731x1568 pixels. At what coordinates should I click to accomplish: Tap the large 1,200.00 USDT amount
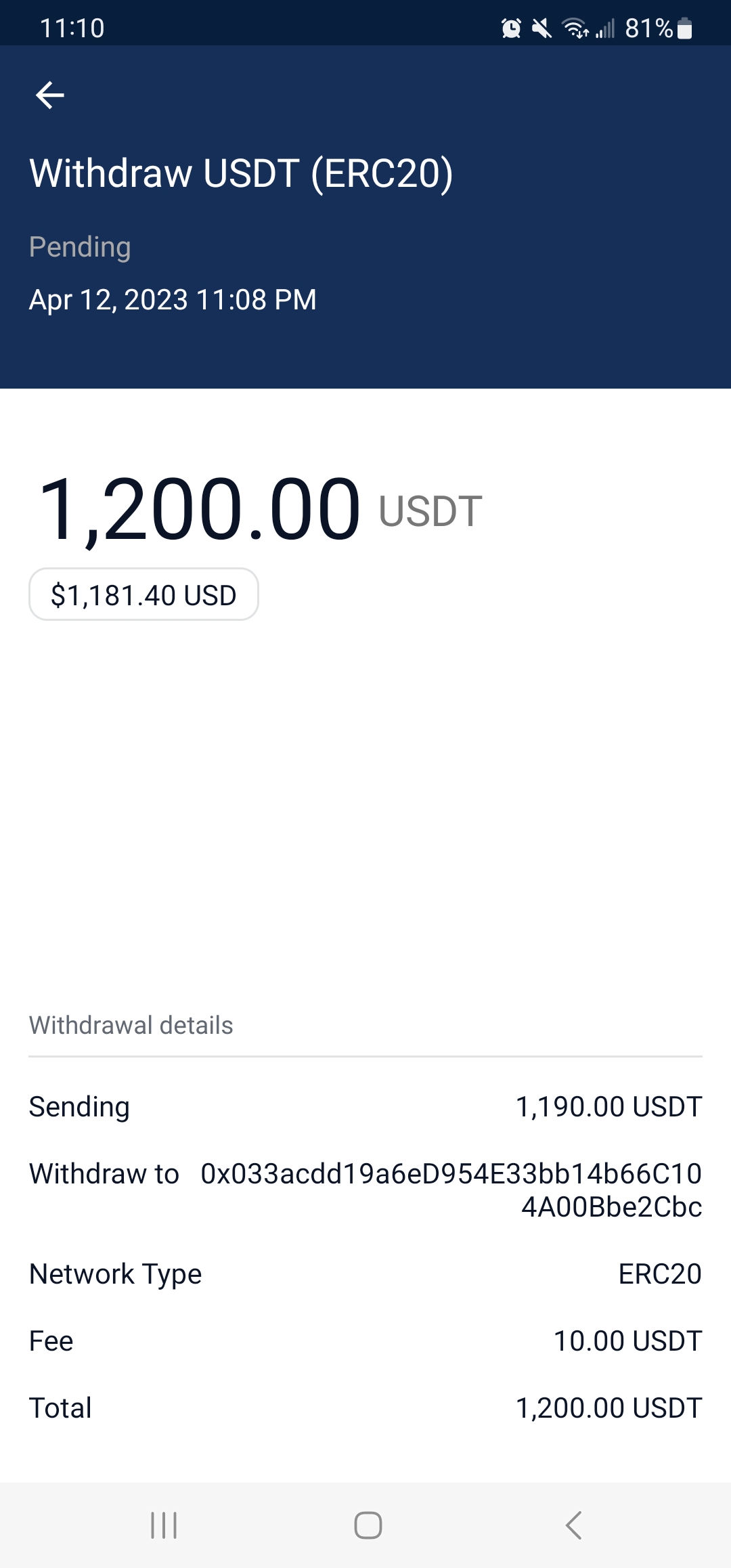click(260, 509)
